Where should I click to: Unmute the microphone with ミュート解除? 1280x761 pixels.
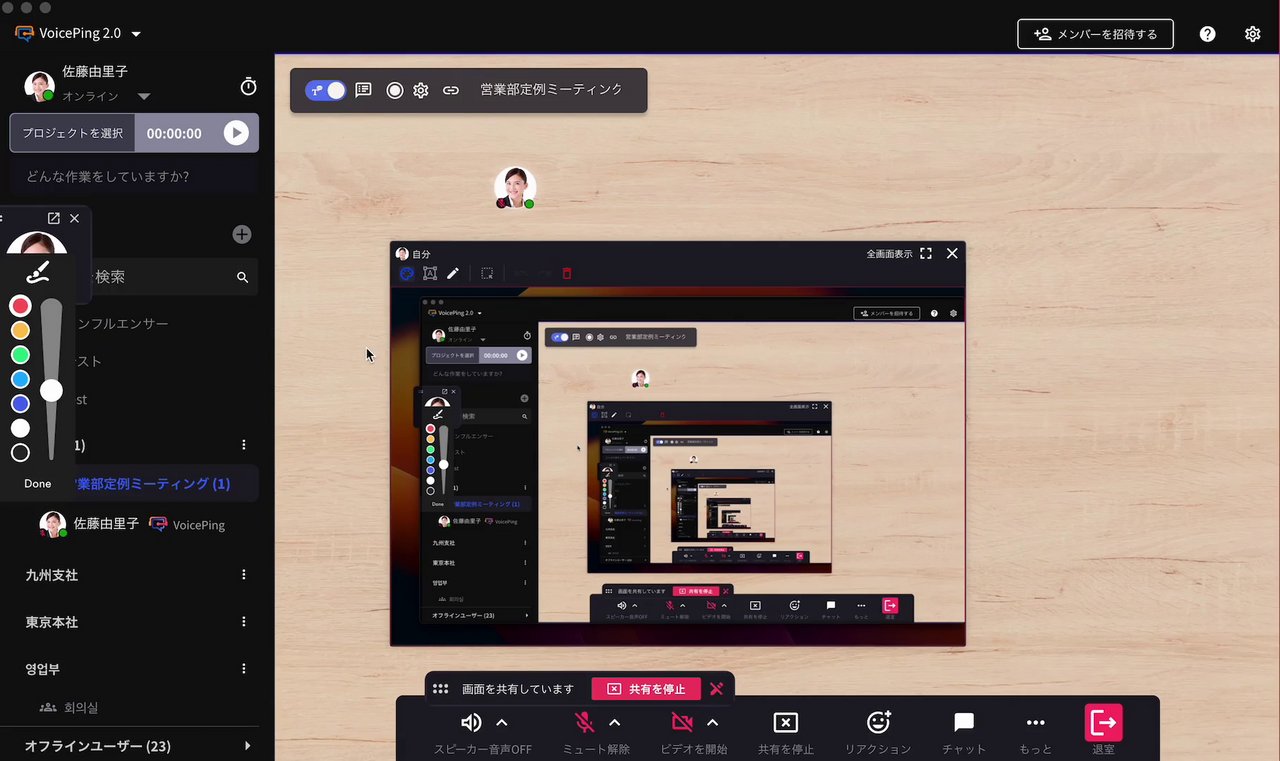[585, 723]
